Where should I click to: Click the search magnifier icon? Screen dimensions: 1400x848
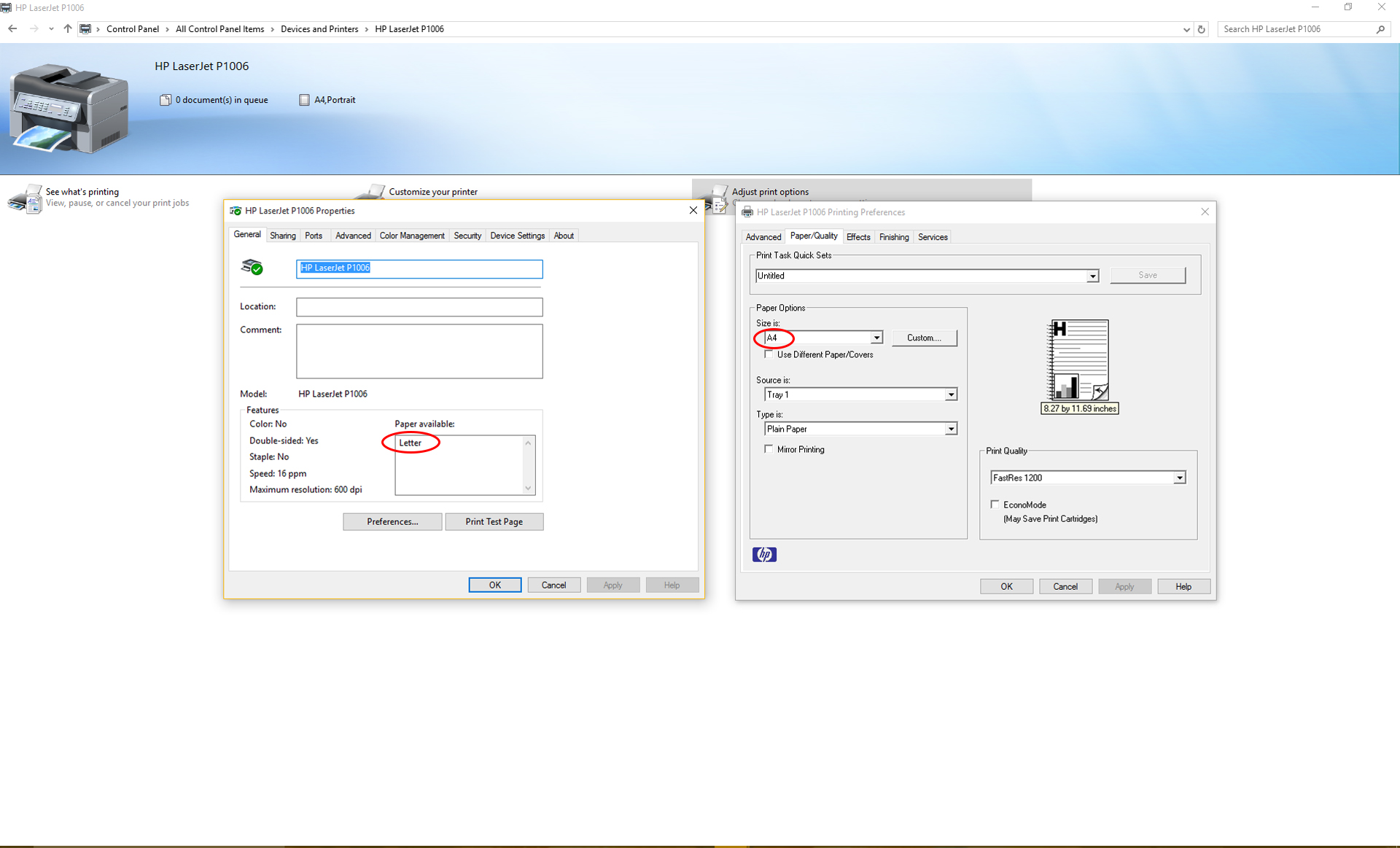[1380, 29]
